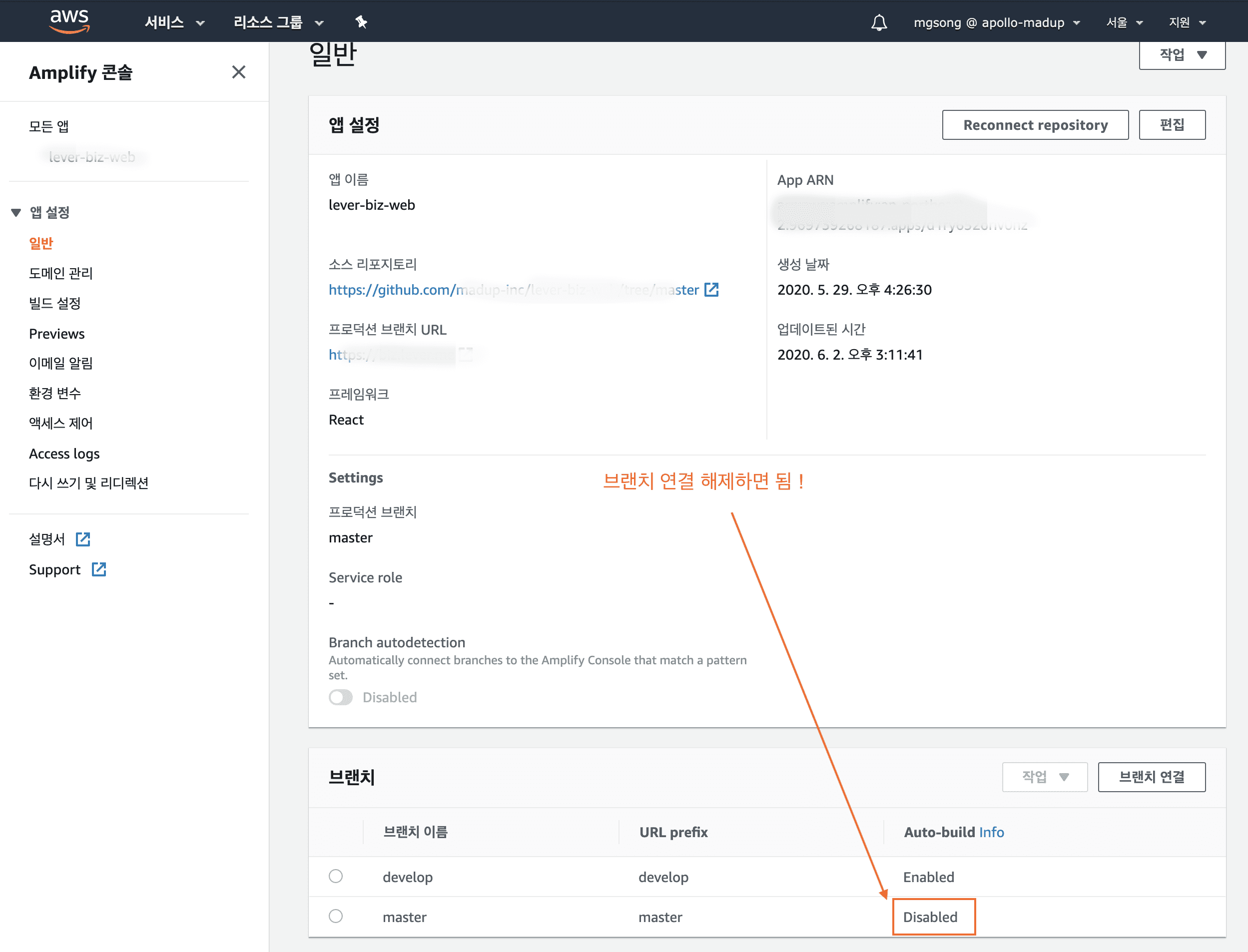
Task: Open the Auto-build Info link
Action: pyautogui.click(x=991, y=832)
